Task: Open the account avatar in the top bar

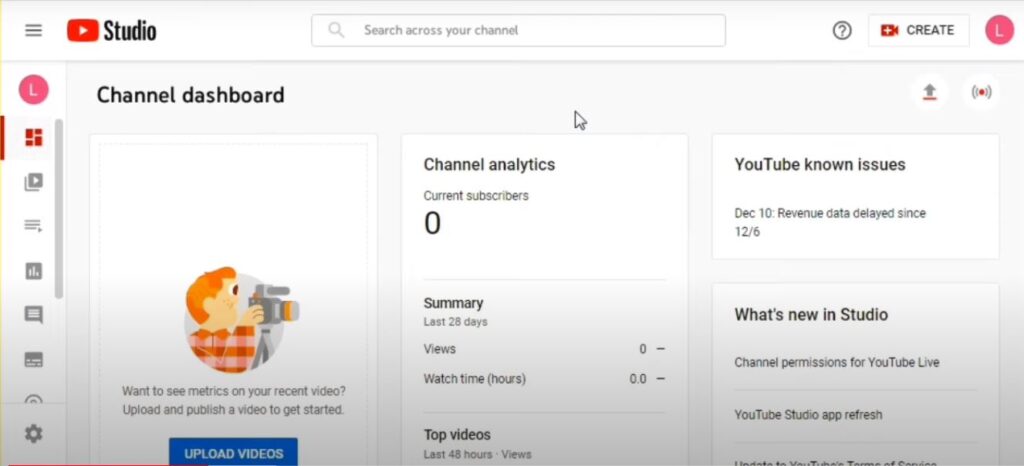Action: point(999,30)
